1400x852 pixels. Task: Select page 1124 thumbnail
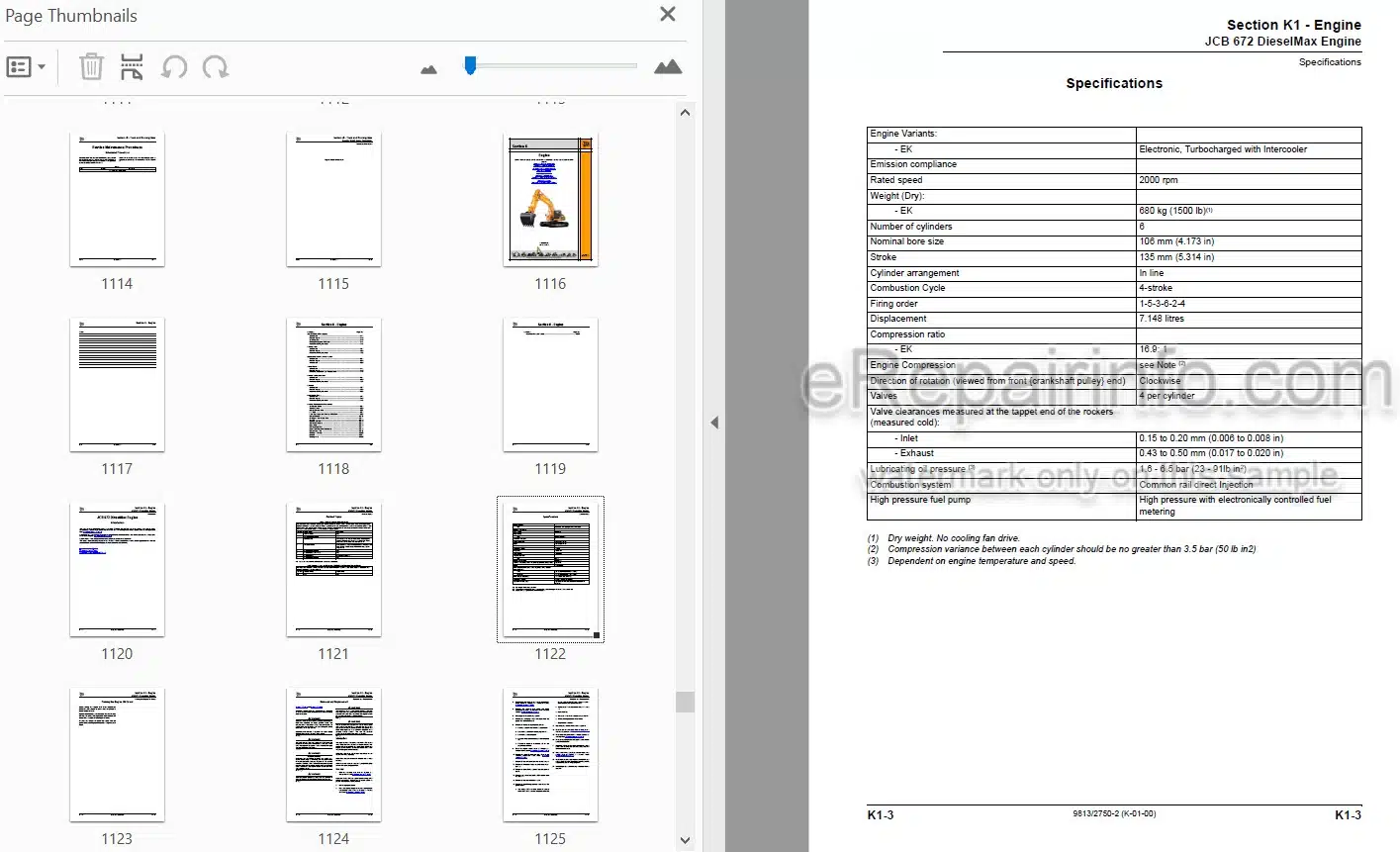[x=333, y=754]
